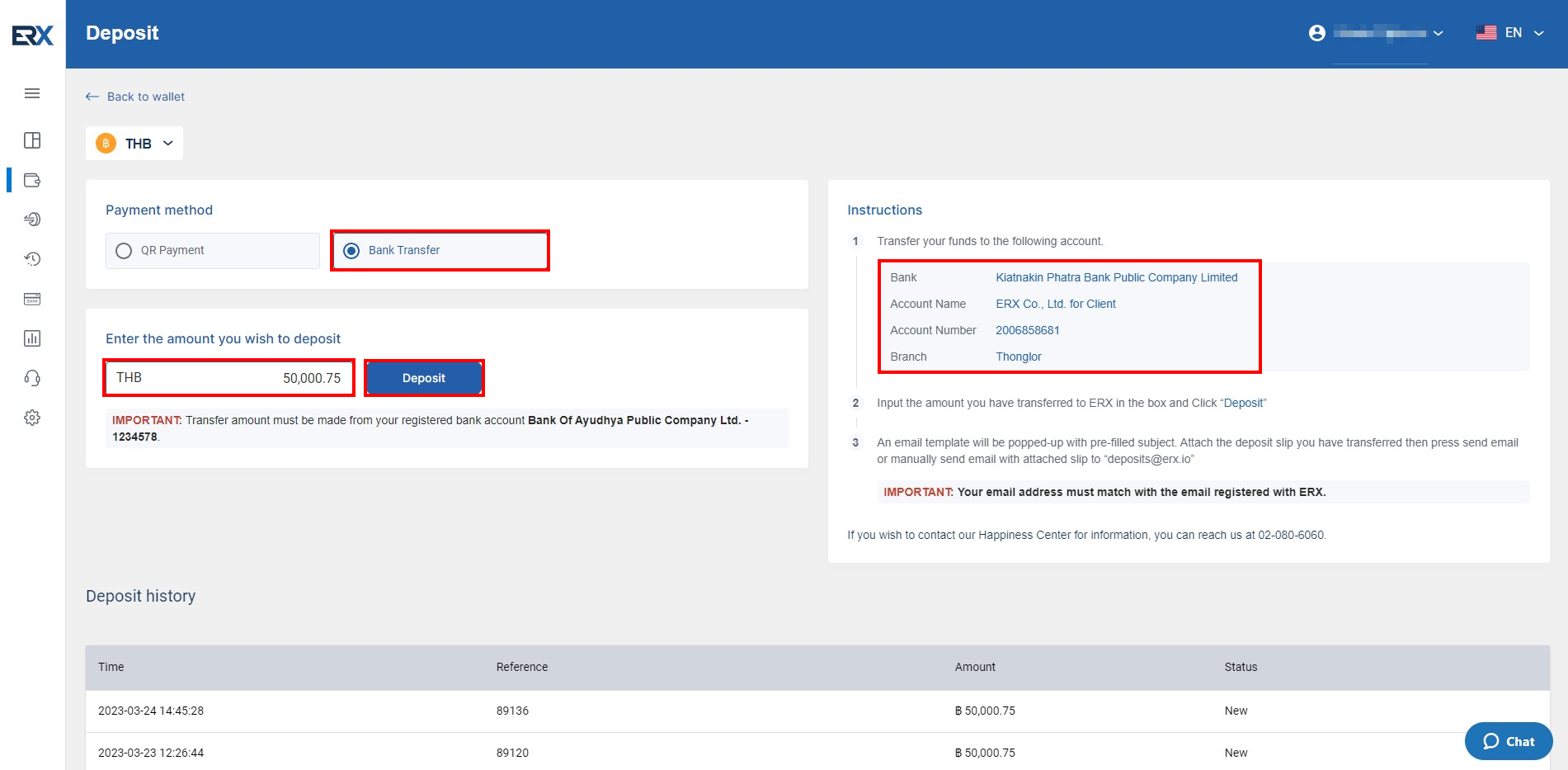Click the Time column header
Image resolution: width=1568 pixels, height=770 pixels.
click(x=111, y=667)
